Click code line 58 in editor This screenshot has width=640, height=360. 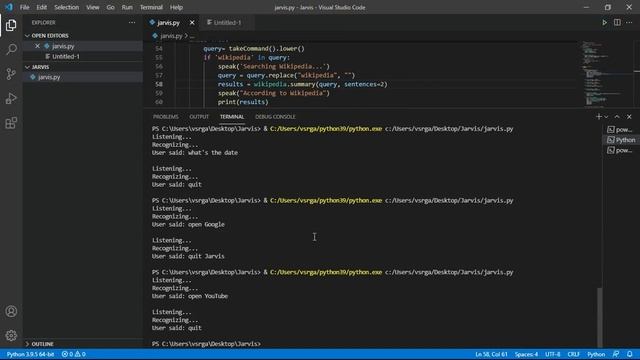302,84
